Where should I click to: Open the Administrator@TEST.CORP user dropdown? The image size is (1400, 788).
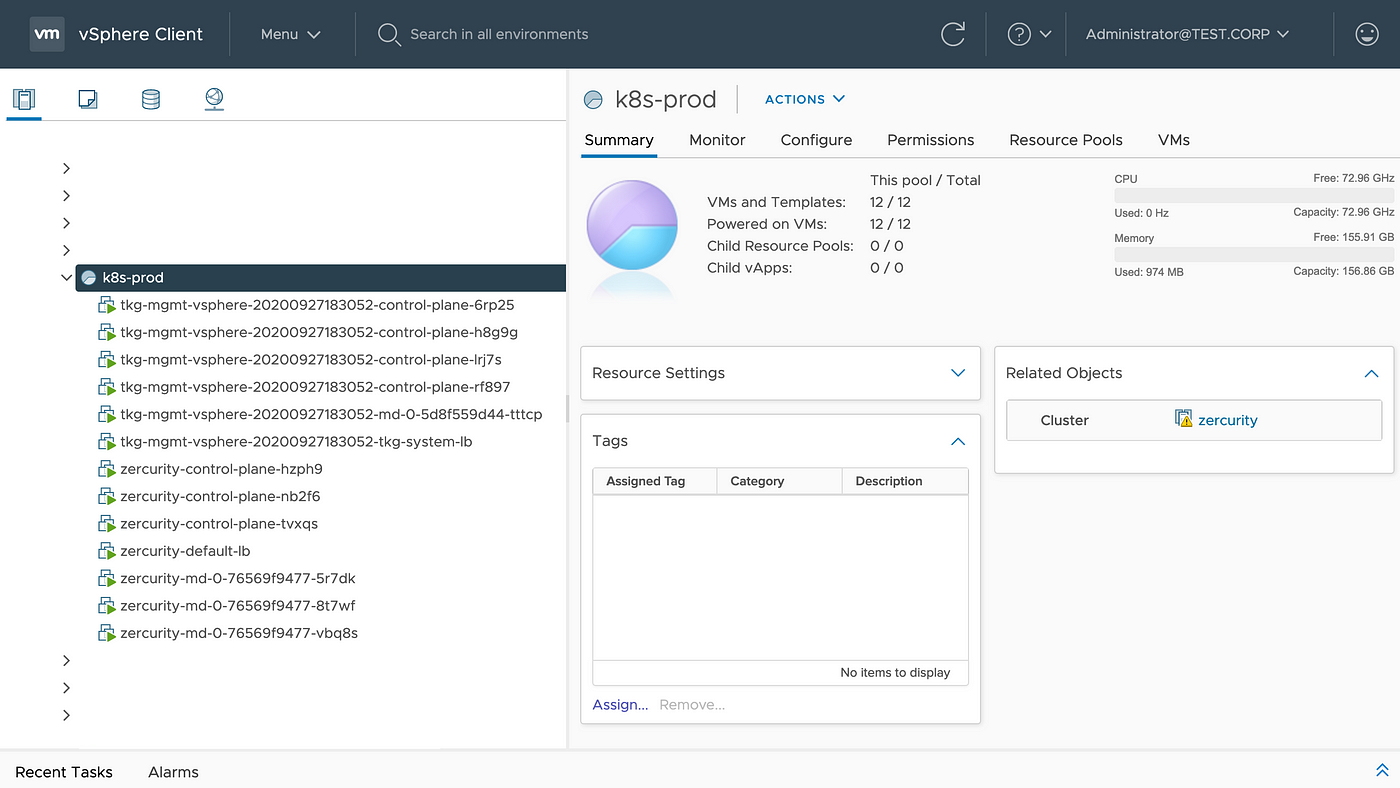[x=1187, y=34]
